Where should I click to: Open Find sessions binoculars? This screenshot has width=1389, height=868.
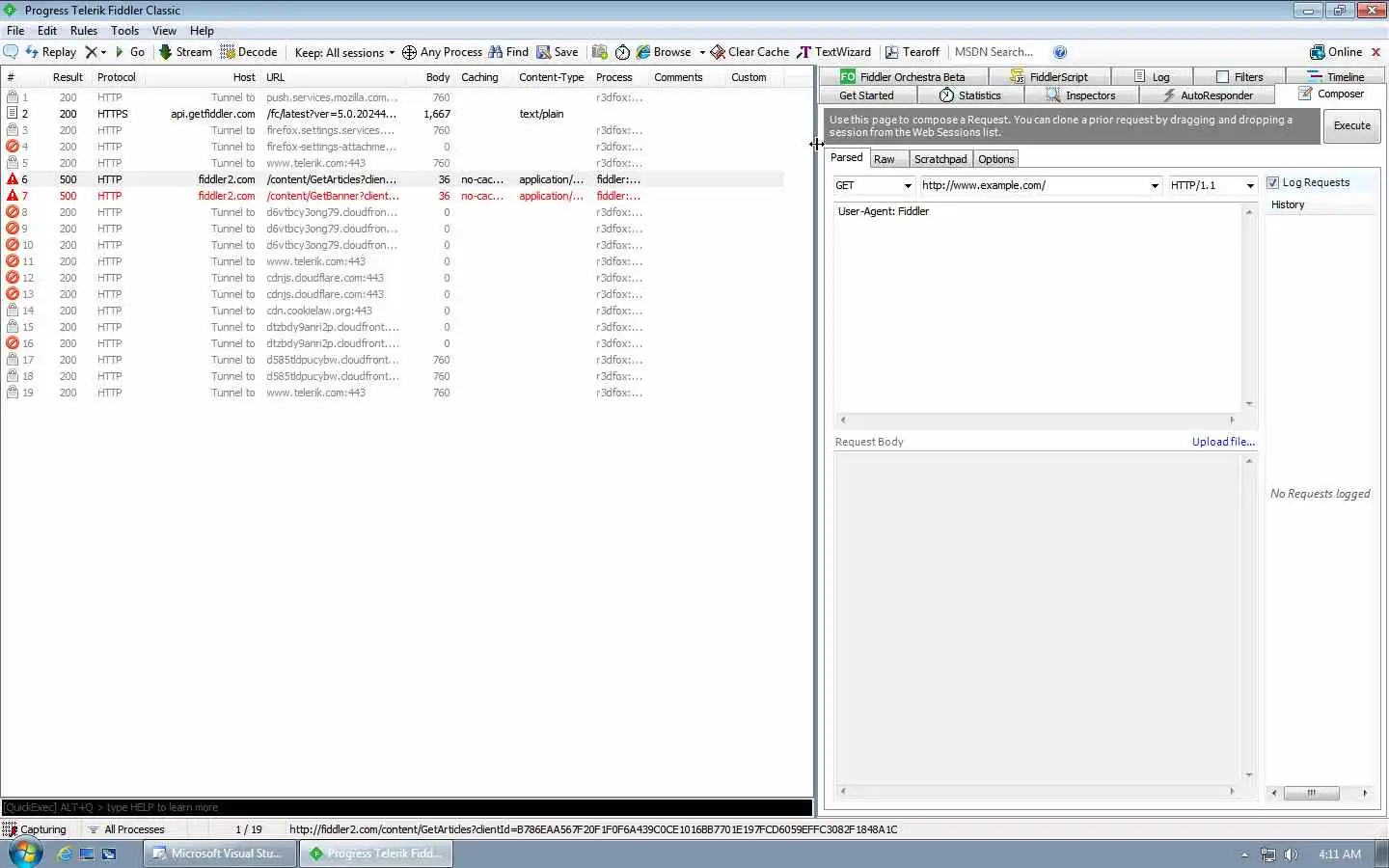pyautogui.click(x=508, y=52)
